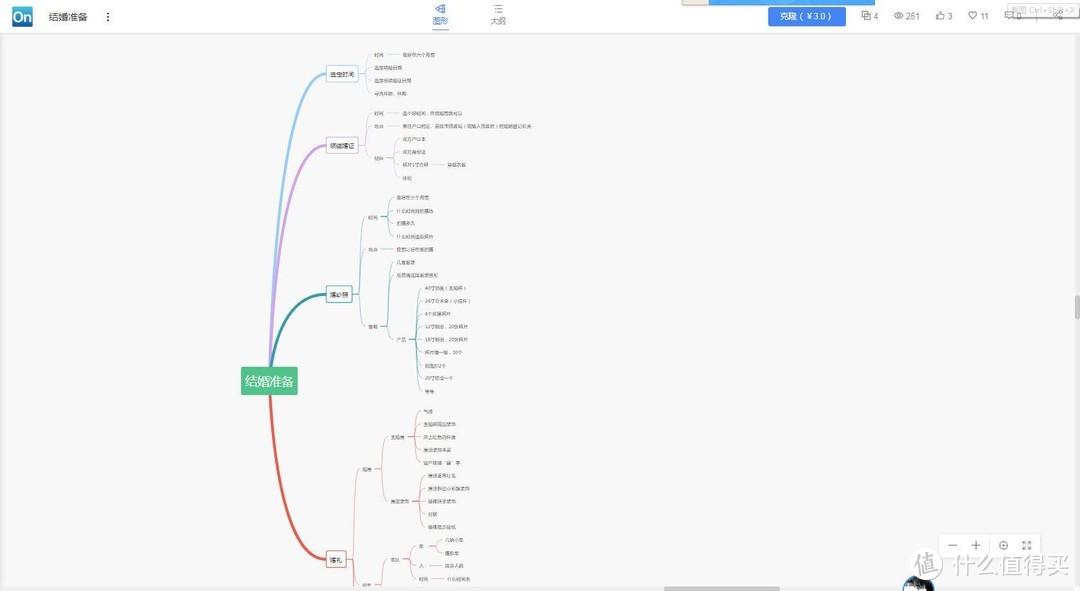Image resolution: width=1080 pixels, height=591 pixels.
Task: Click the 八辆小车 node
Action: pyautogui.click(x=454, y=540)
